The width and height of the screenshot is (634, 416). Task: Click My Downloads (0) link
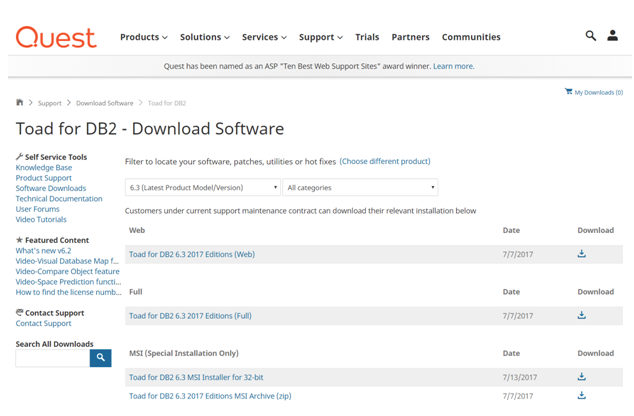click(x=599, y=93)
